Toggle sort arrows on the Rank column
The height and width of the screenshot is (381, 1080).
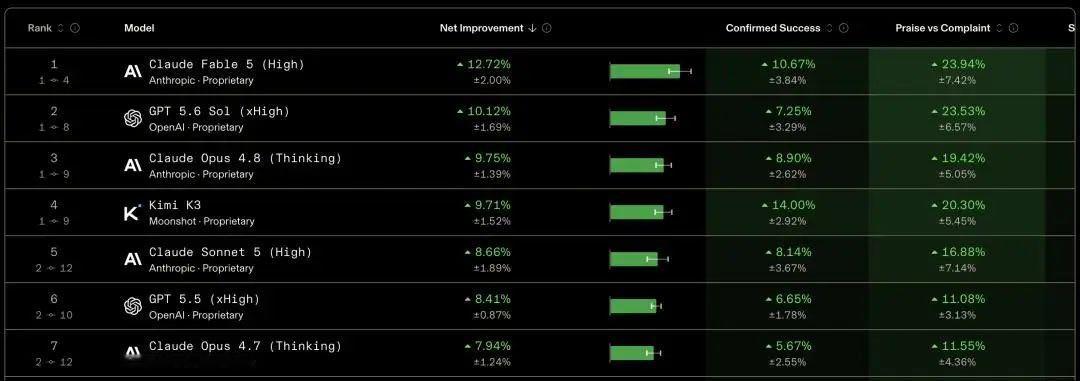pos(61,28)
